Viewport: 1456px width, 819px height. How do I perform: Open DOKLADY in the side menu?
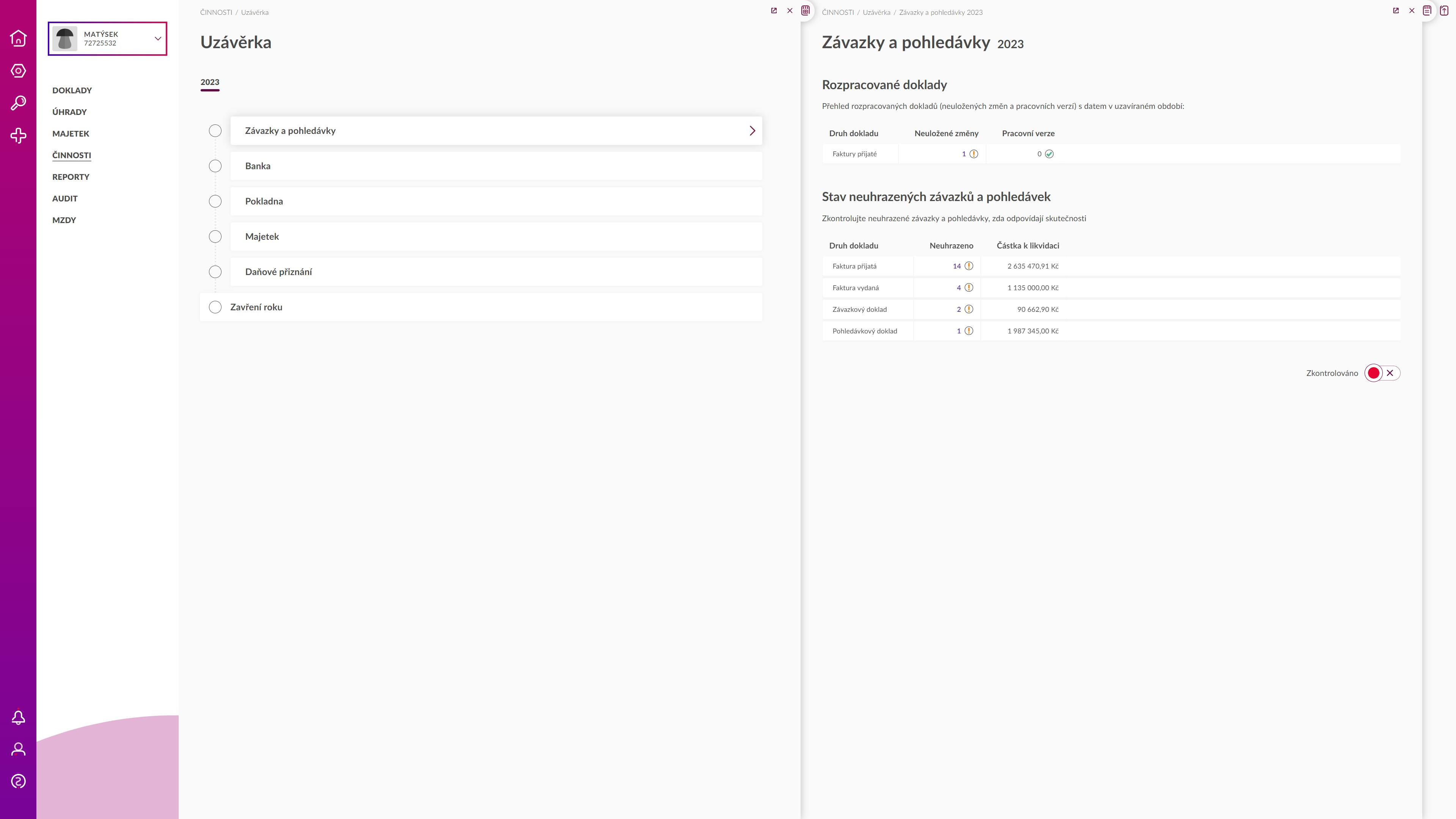[72, 90]
